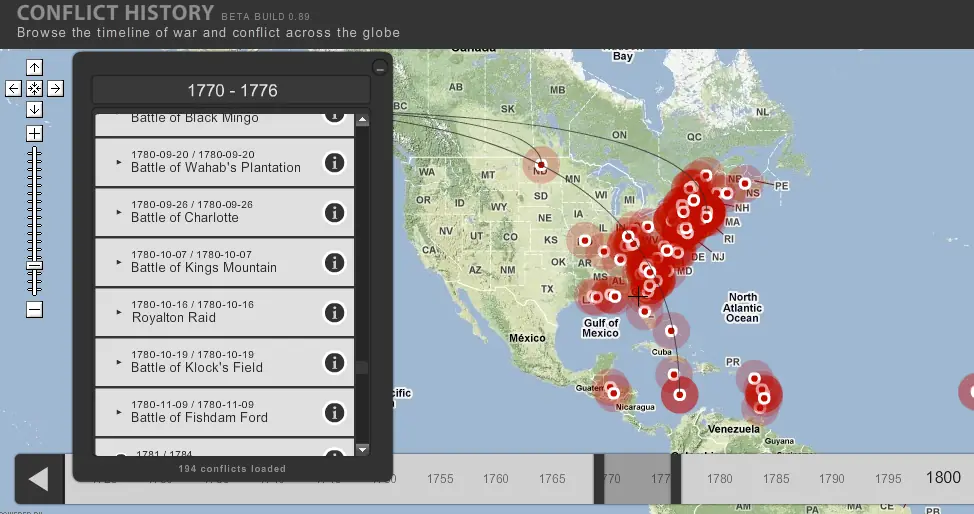The width and height of the screenshot is (974, 514).
Task: Open info for Battle of Kings Mountain
Action: point(334,263)
